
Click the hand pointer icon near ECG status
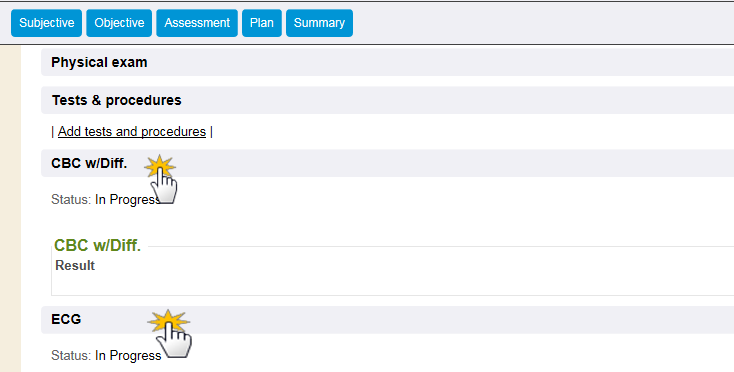(x=175, y=341)
